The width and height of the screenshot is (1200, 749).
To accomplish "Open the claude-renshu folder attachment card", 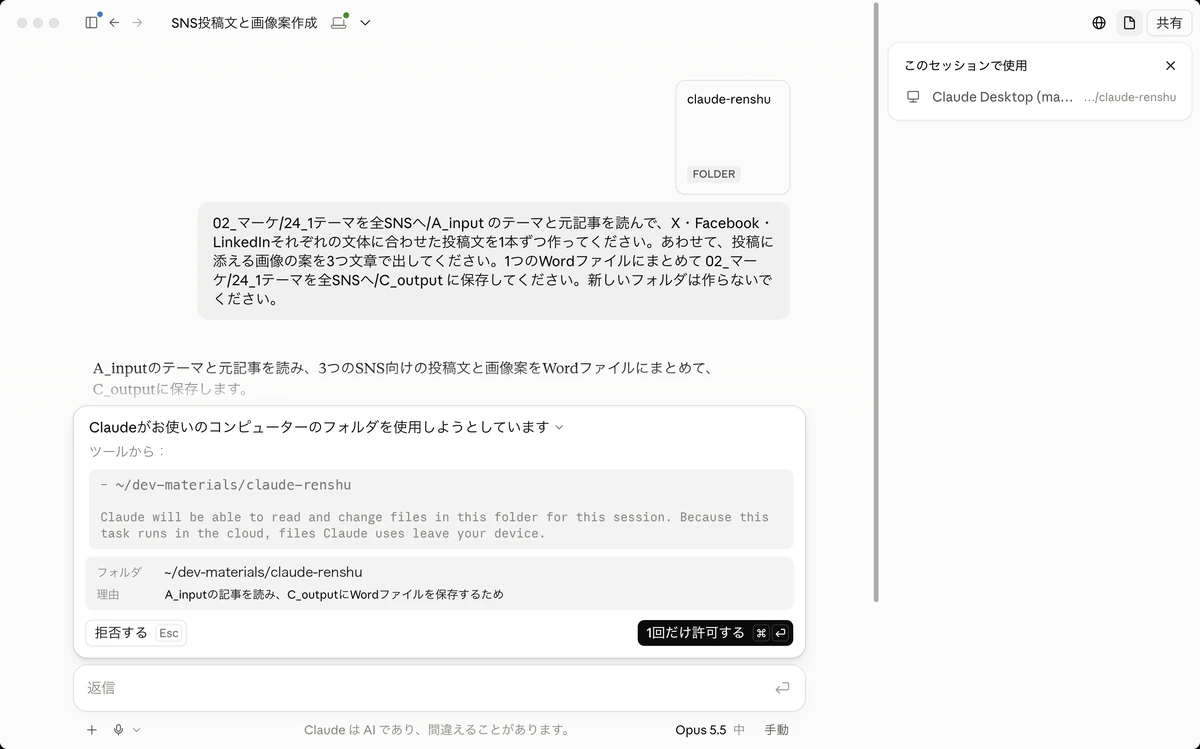I will (x=732, y=137).
